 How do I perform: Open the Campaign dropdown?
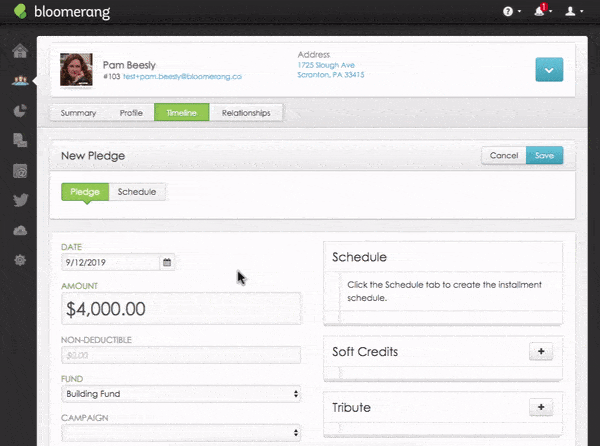coord(181,433)
